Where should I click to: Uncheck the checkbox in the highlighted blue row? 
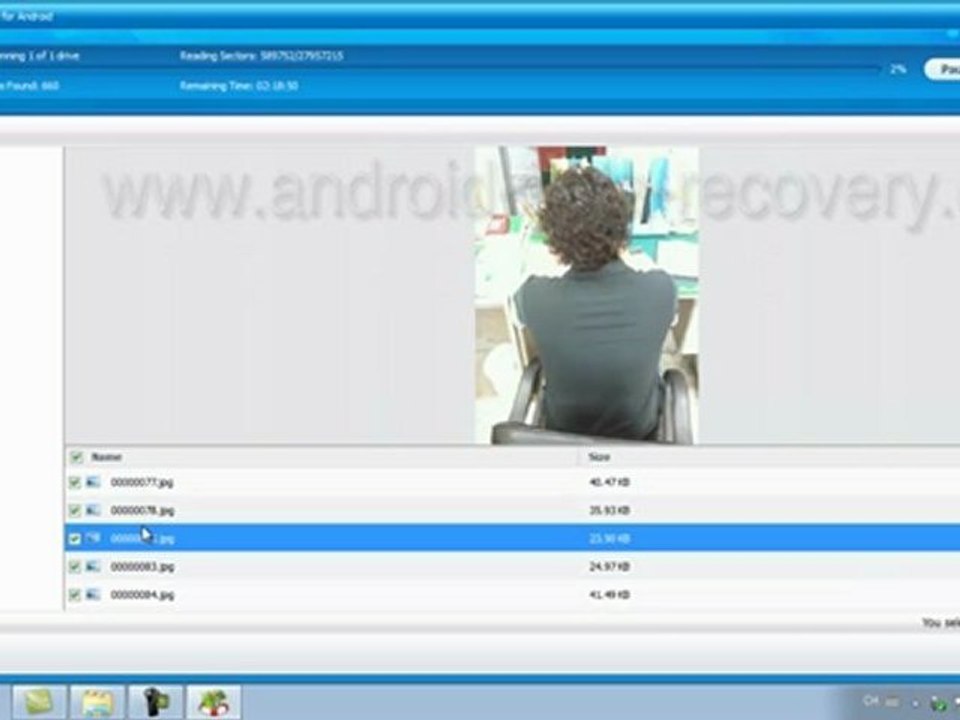75,539
